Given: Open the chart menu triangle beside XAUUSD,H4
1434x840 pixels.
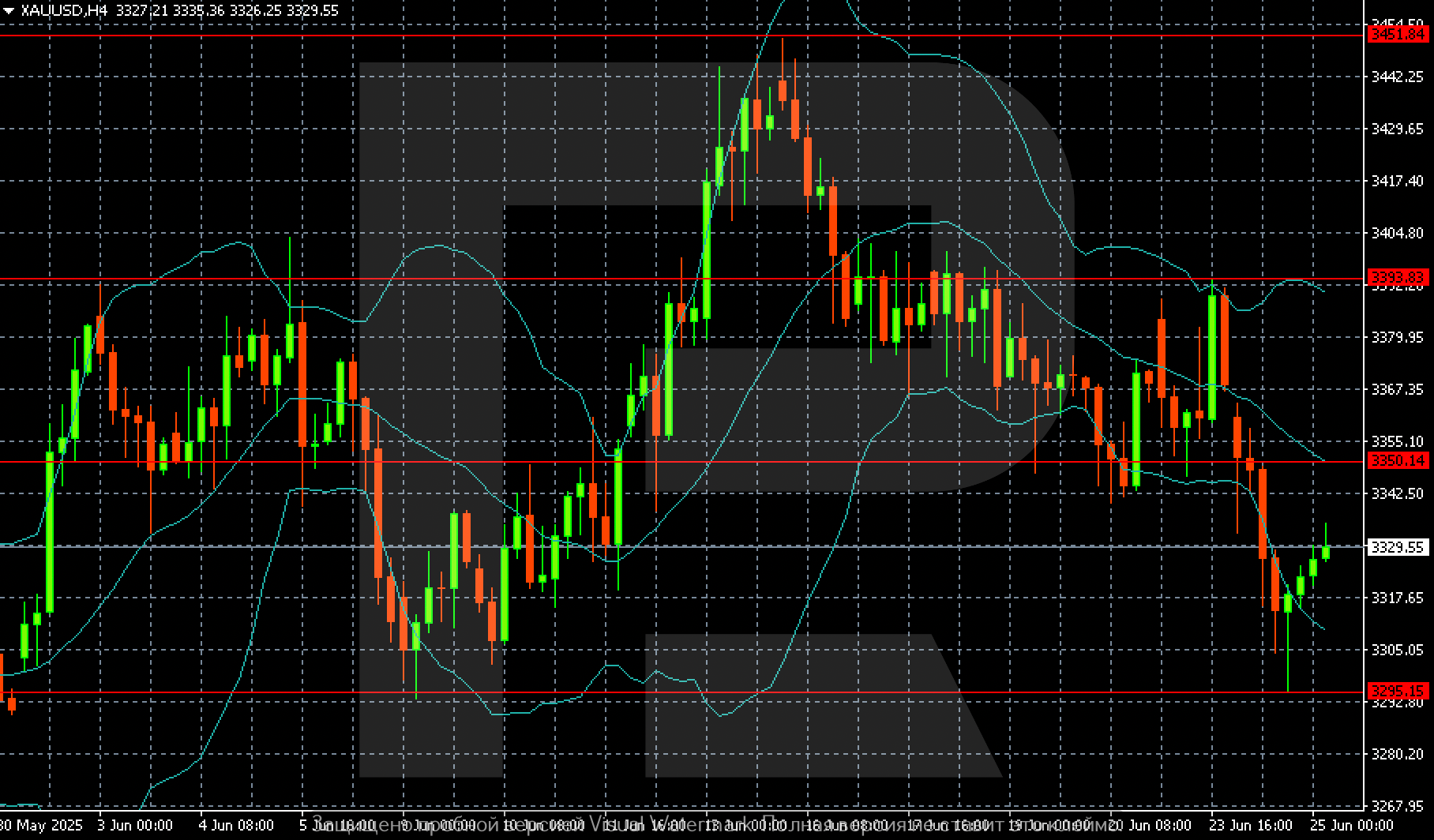Looking at the screenshot, I should point(9,11).
